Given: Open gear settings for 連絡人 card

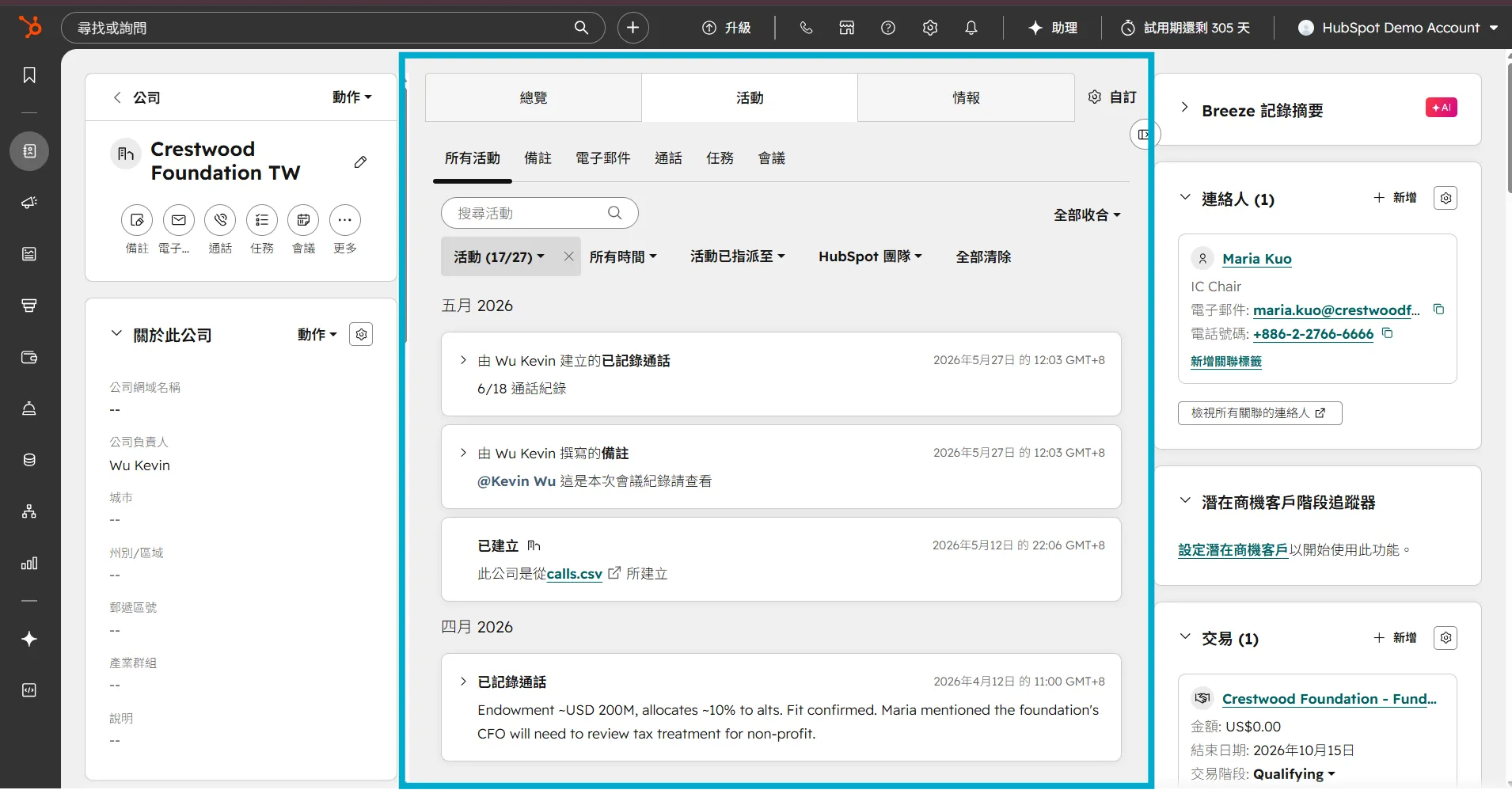Looking at the screenshot, I should [1446, 198].
